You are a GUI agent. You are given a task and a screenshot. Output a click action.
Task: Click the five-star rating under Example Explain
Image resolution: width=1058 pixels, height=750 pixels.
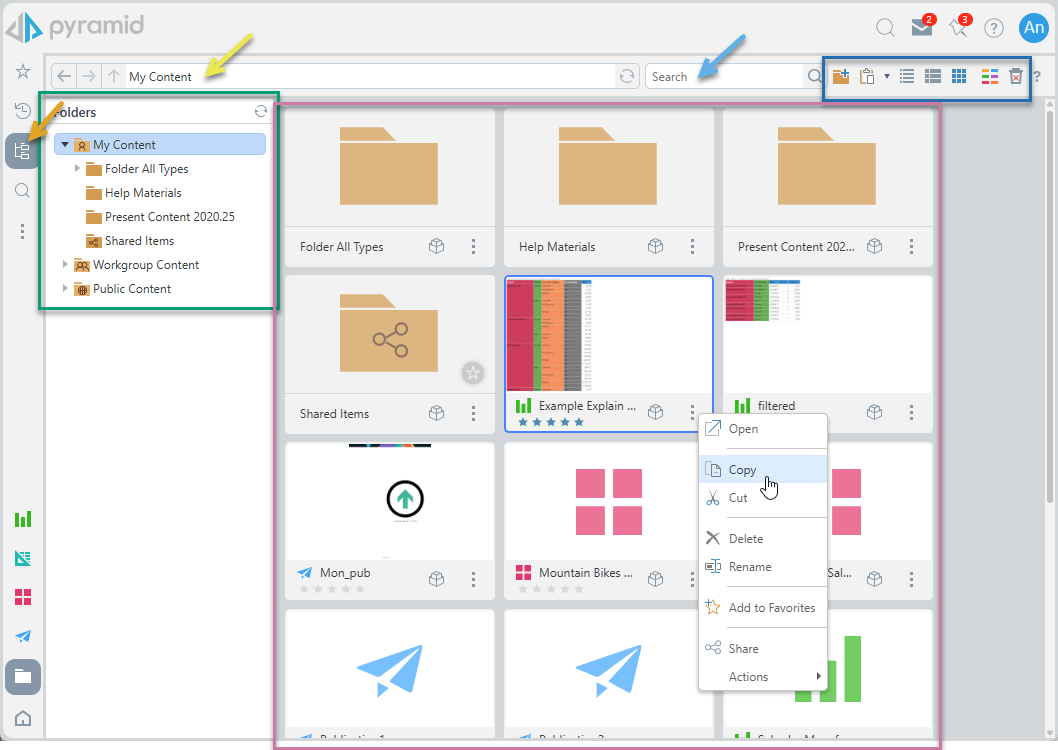(550, 422)
